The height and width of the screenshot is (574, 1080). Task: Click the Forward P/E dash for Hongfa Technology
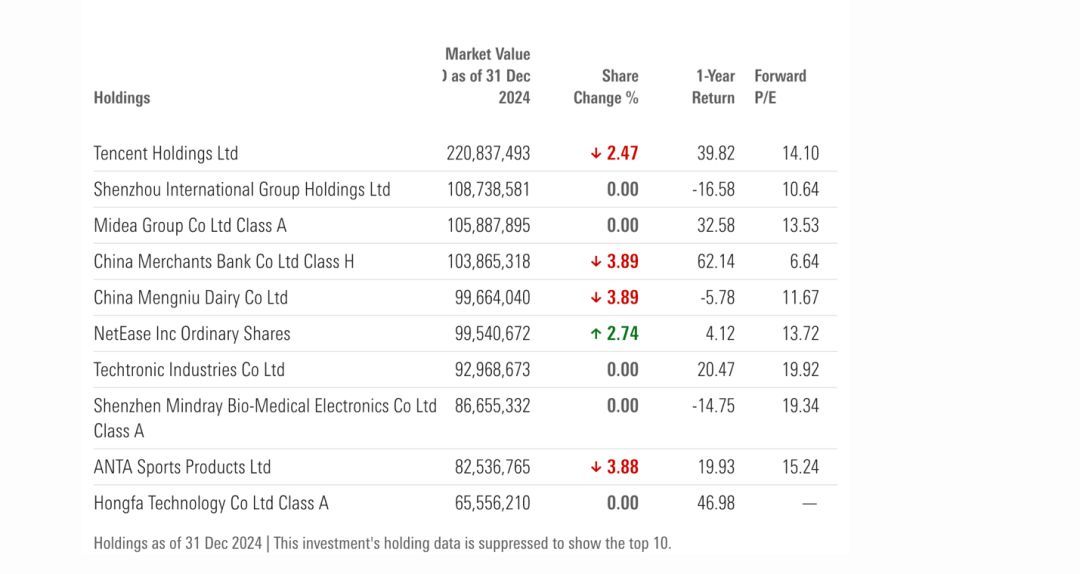(809, 504)
